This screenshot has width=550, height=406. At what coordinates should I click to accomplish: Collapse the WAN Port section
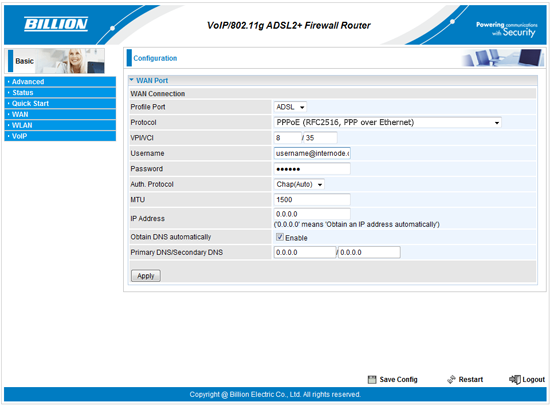[132, 80]
